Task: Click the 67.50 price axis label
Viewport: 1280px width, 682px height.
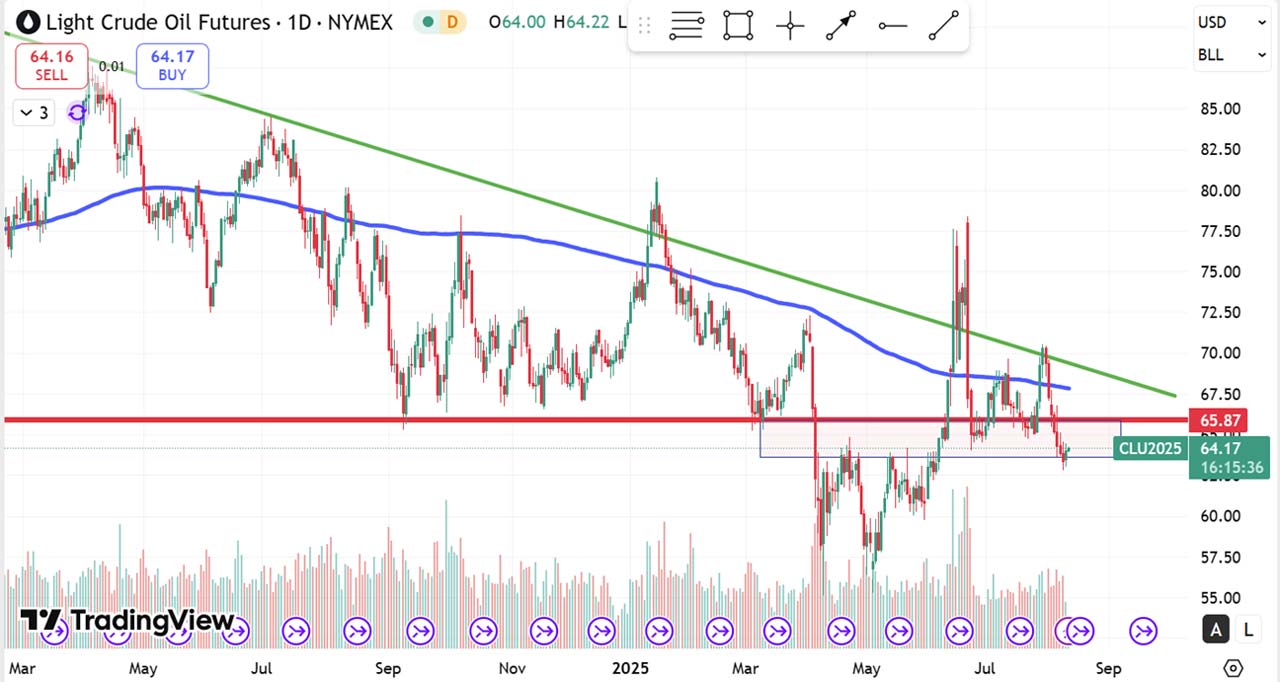Action: [1221, 394]
